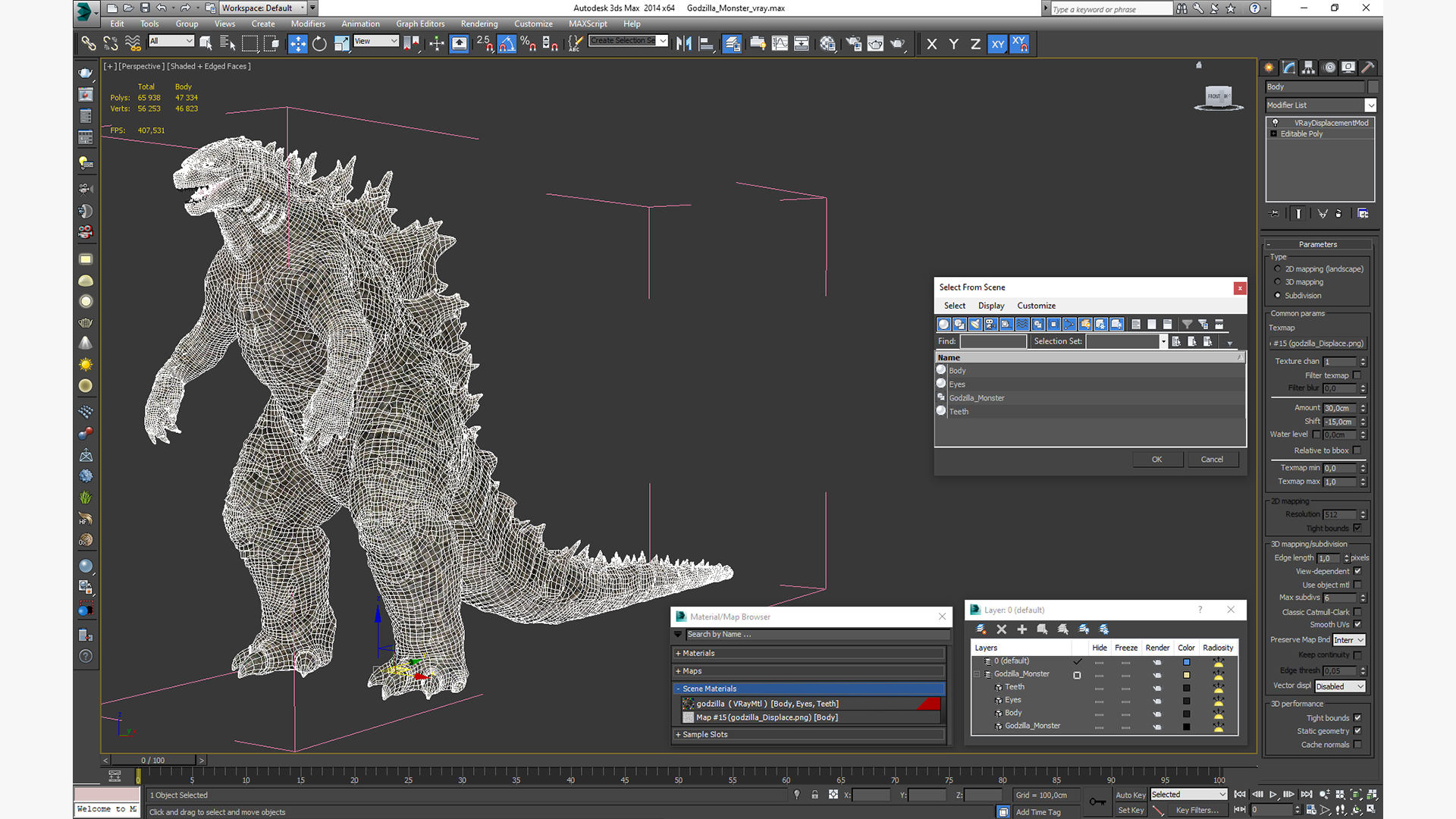Viewport: 1456px width, 819px height.
Task: Open the Render Setup teapot icon
Action: point(853,44)
